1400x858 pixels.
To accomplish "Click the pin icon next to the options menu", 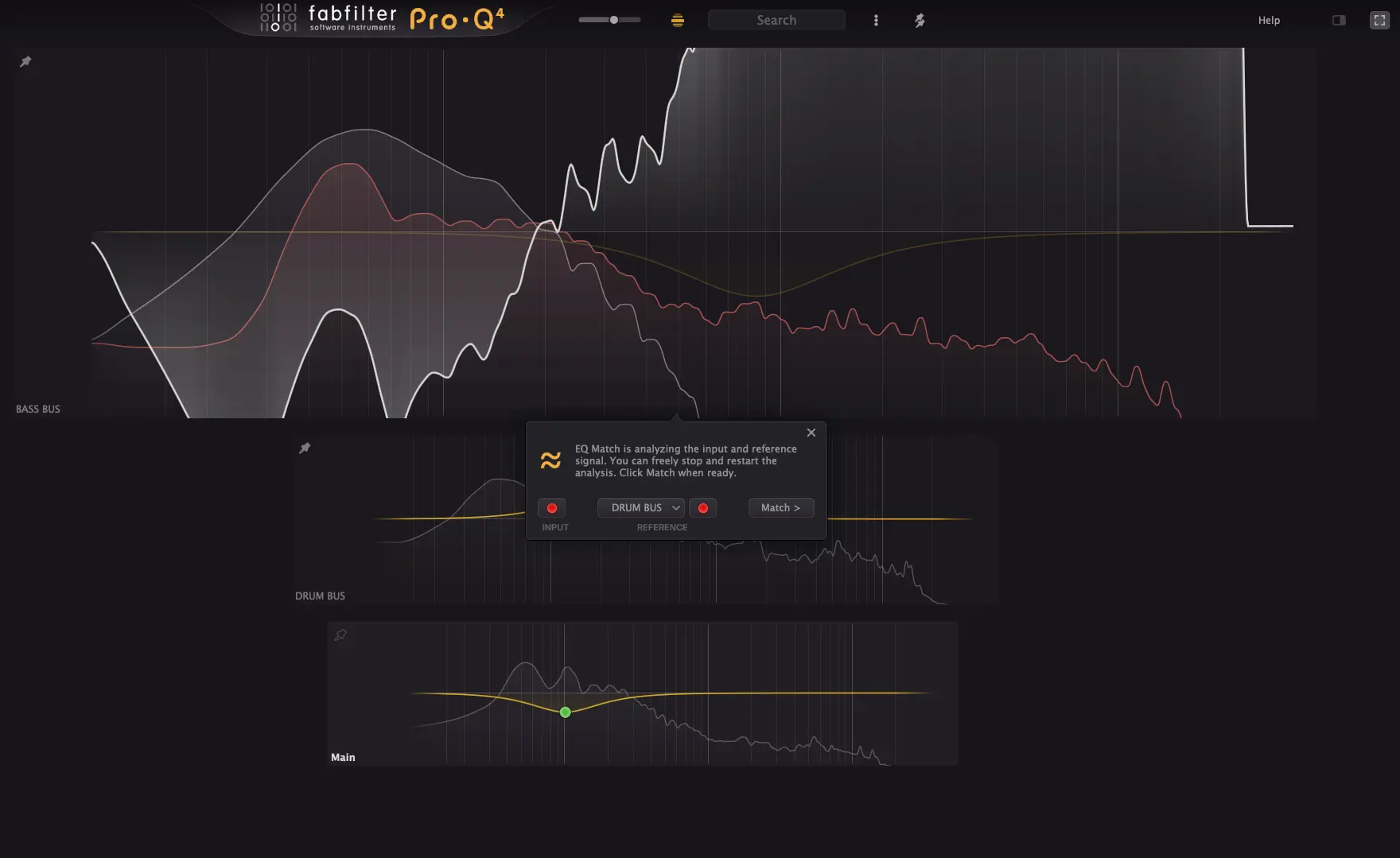I will (x=920, y=21).
